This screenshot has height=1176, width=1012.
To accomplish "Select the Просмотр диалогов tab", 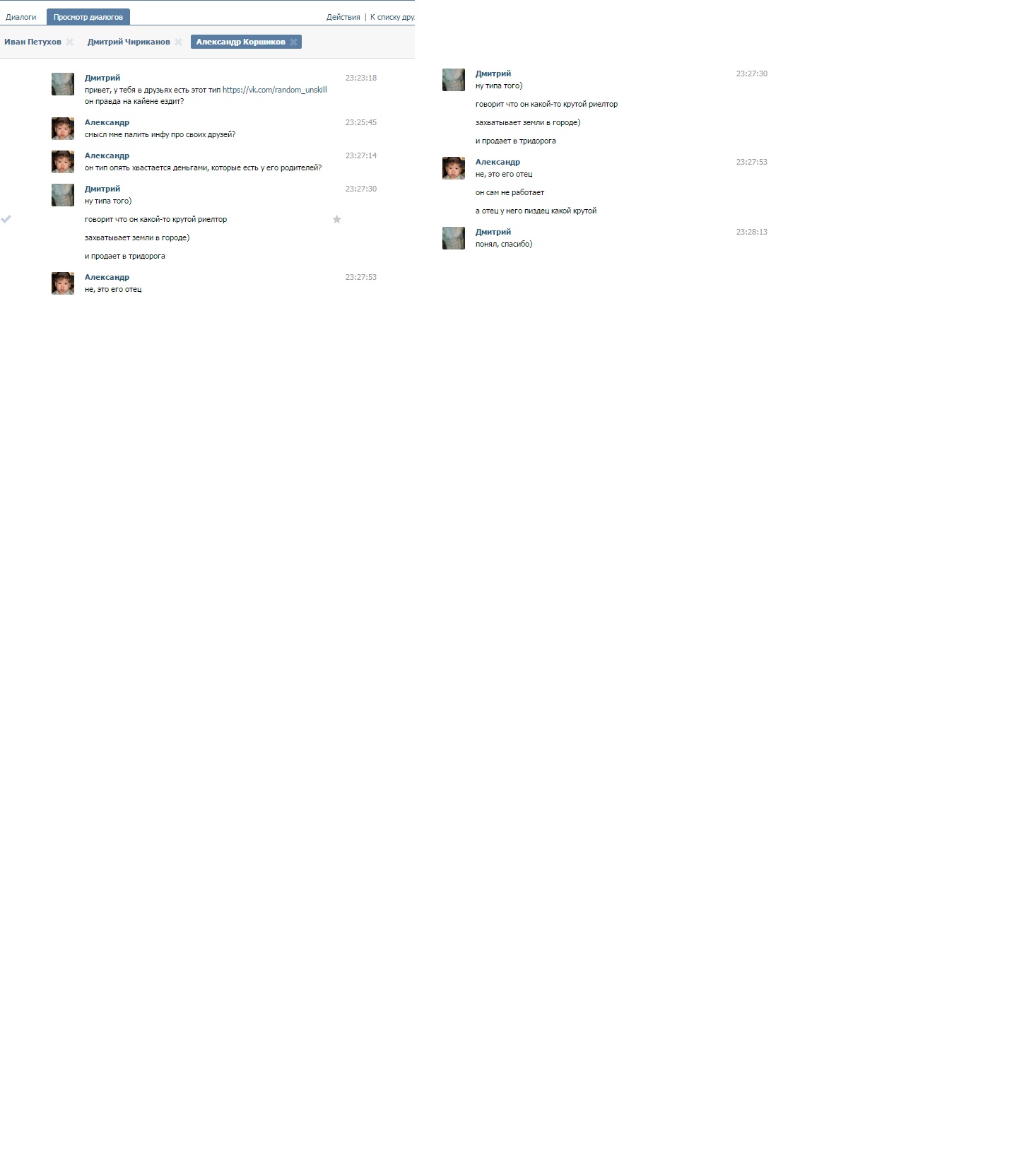I will (x=88, y=17).
